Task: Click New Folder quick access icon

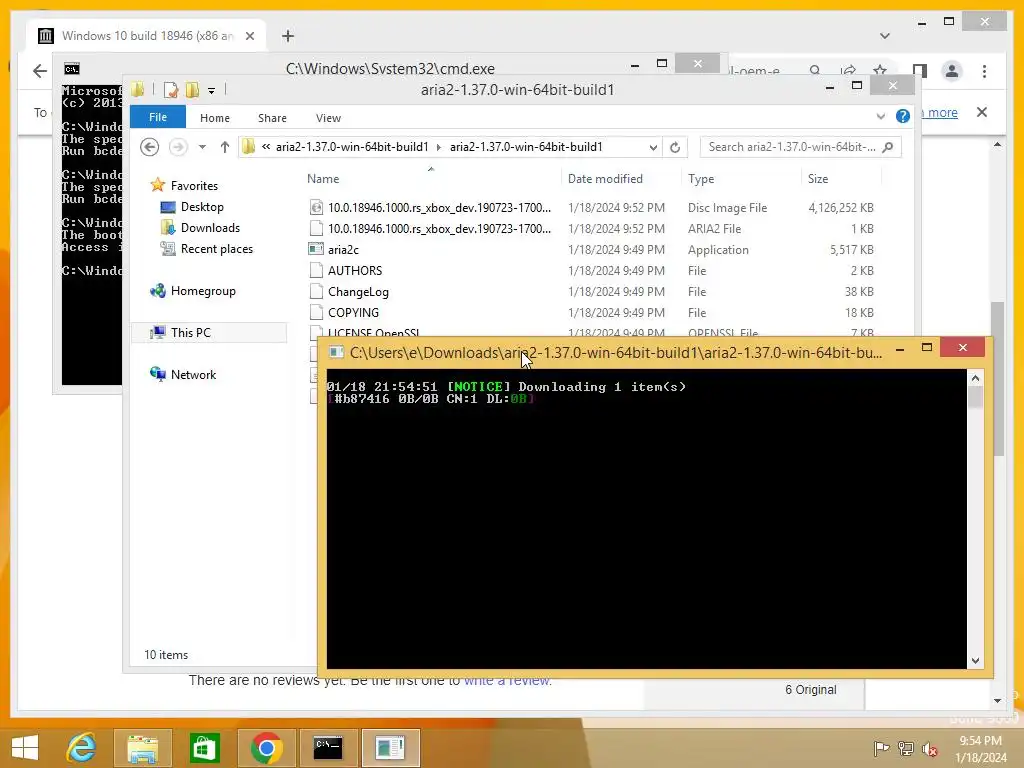Action: tap(192, 89)
